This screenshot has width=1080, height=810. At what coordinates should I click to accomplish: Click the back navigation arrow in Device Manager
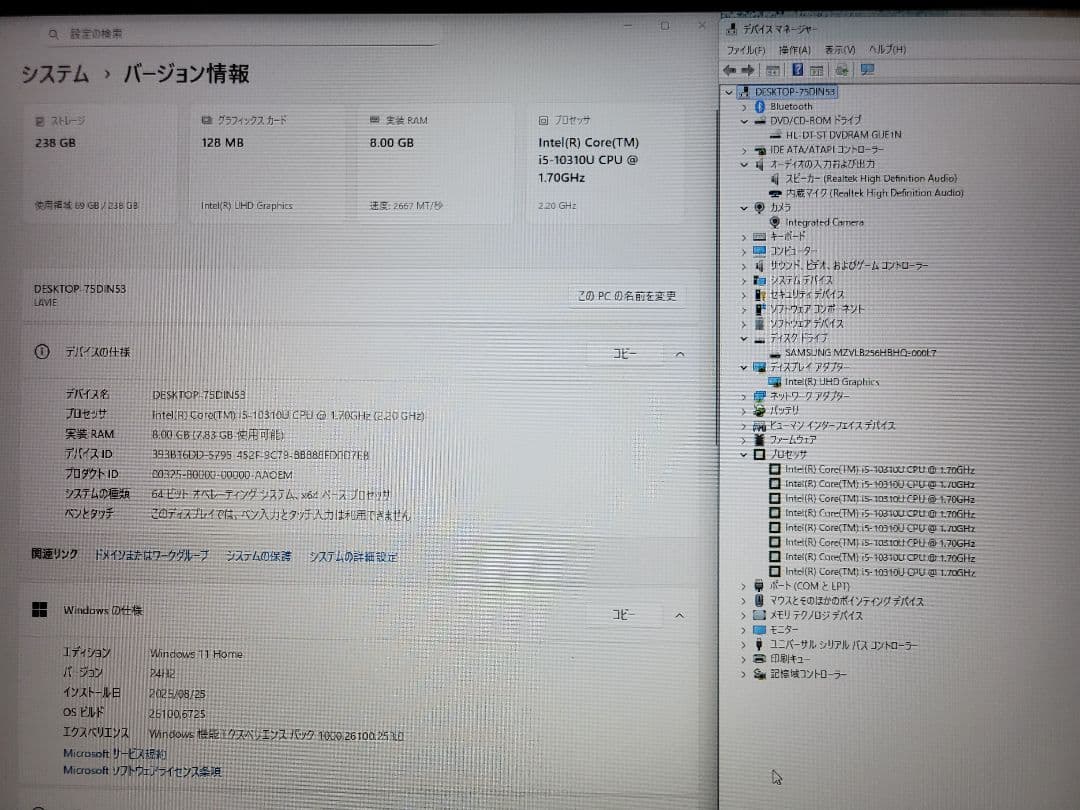(730, 69)
